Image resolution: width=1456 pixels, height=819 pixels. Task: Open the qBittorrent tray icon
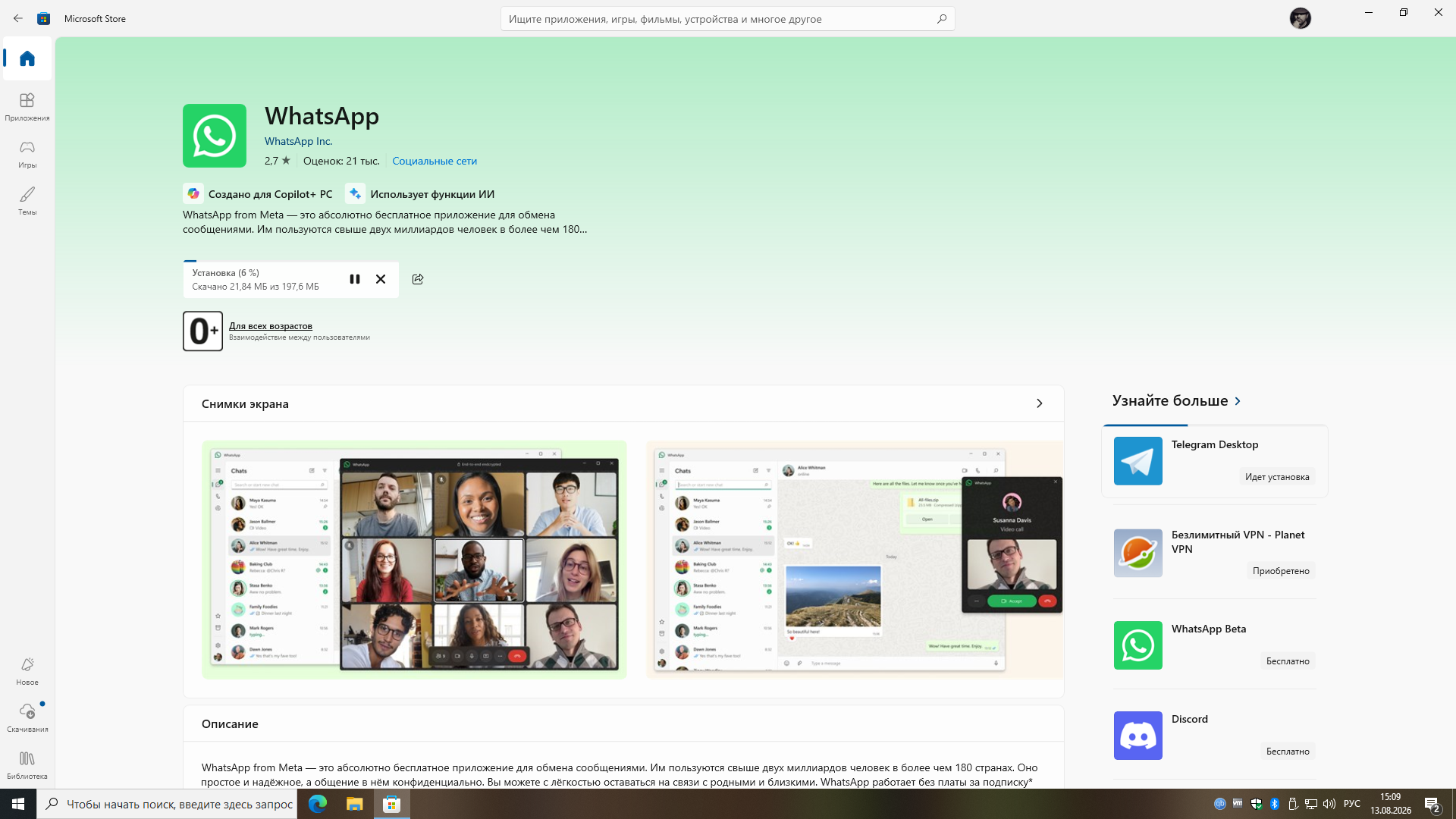[x=1219, y=804]
